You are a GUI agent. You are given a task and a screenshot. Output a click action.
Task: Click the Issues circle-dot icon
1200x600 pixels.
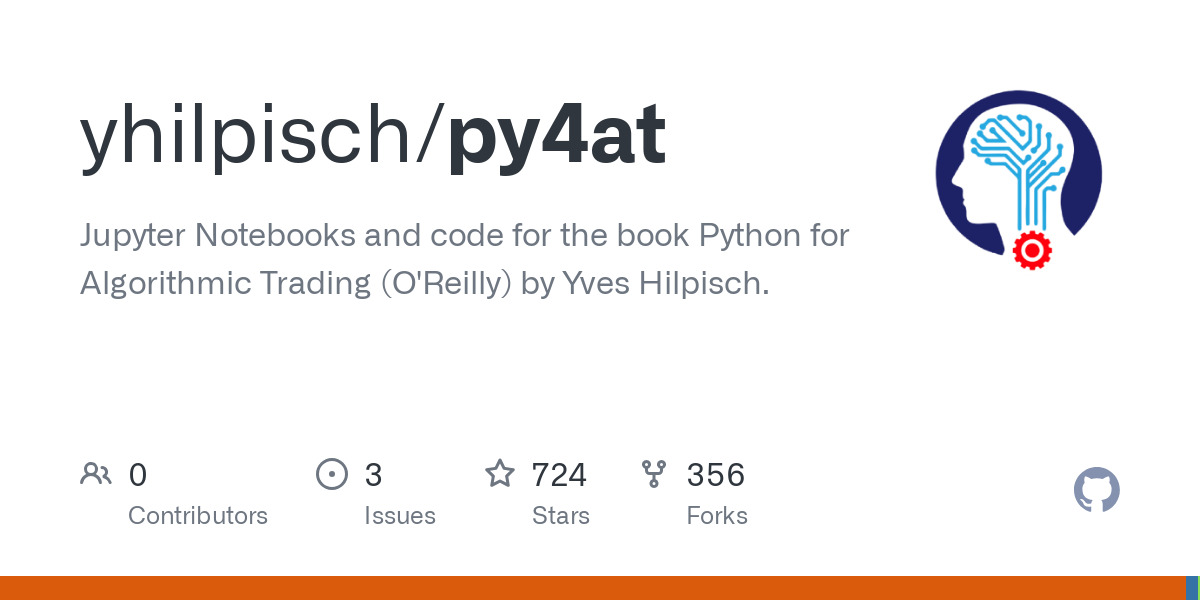(331, 474)
